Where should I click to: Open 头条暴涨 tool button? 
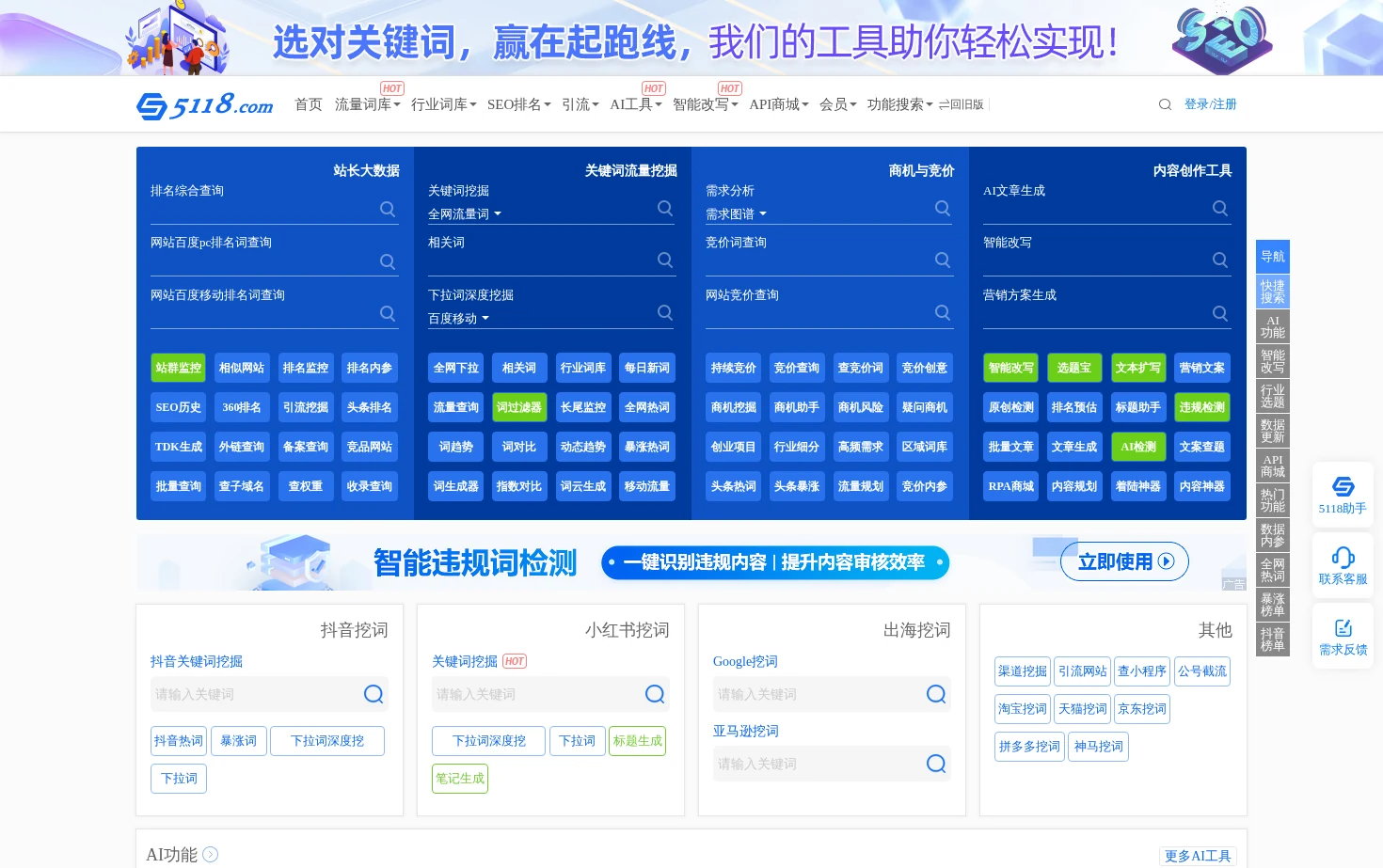(x=797, y=486)
